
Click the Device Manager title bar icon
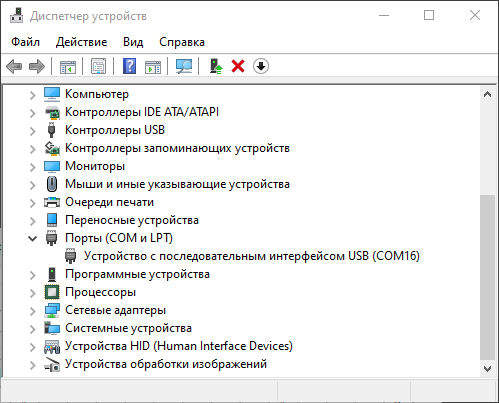coord(16,15)
